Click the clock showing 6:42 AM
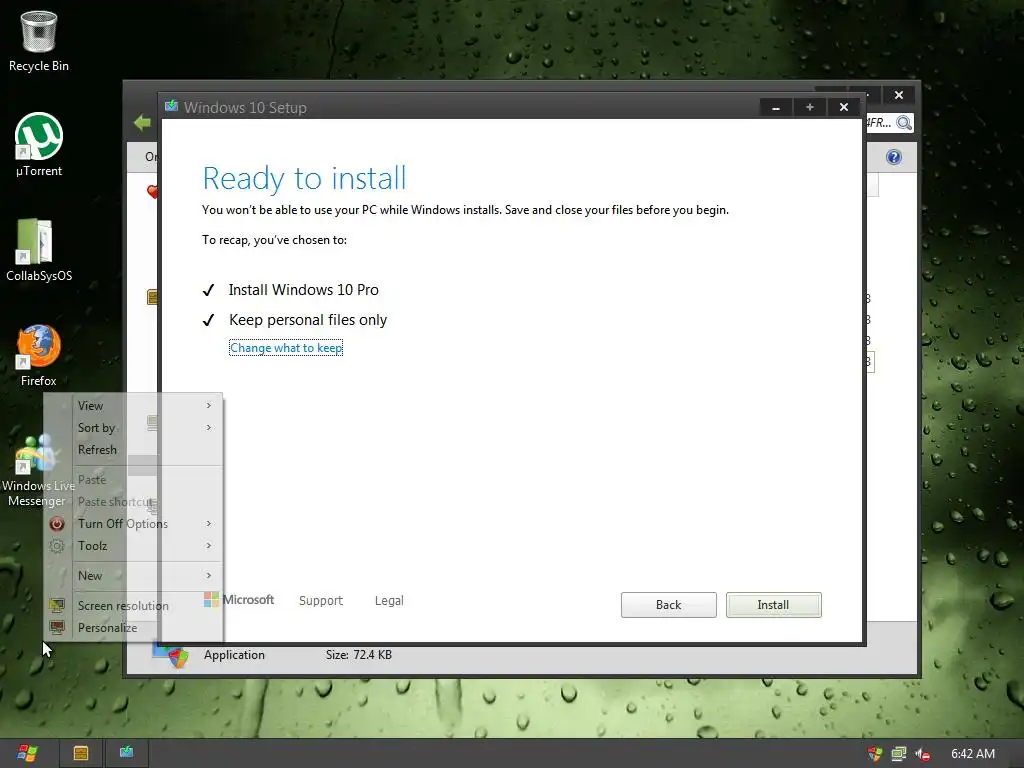1024x768 pixels. 972,754
